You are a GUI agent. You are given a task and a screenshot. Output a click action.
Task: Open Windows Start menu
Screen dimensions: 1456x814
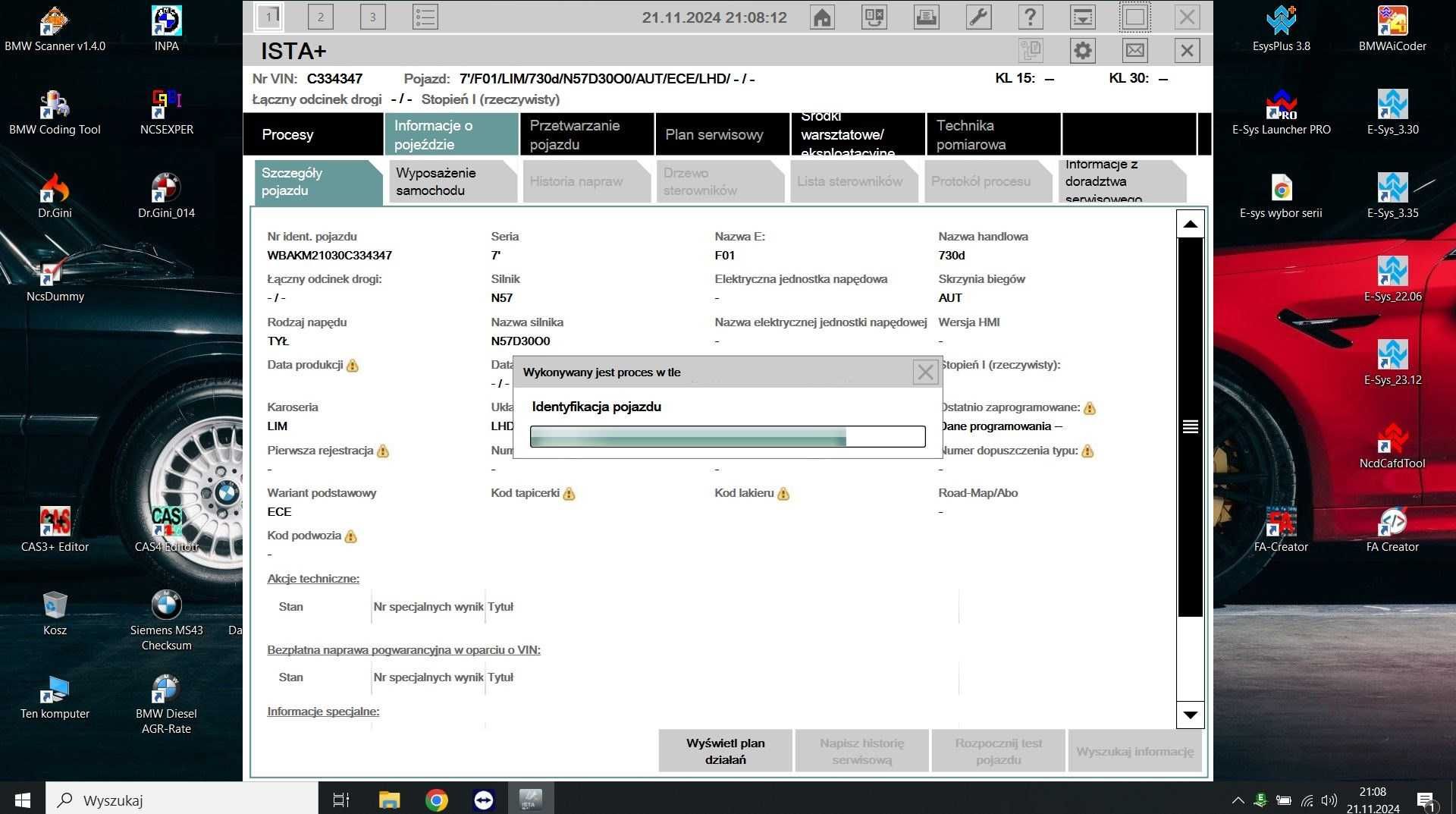pyautogui.click(x=22, y=800)
